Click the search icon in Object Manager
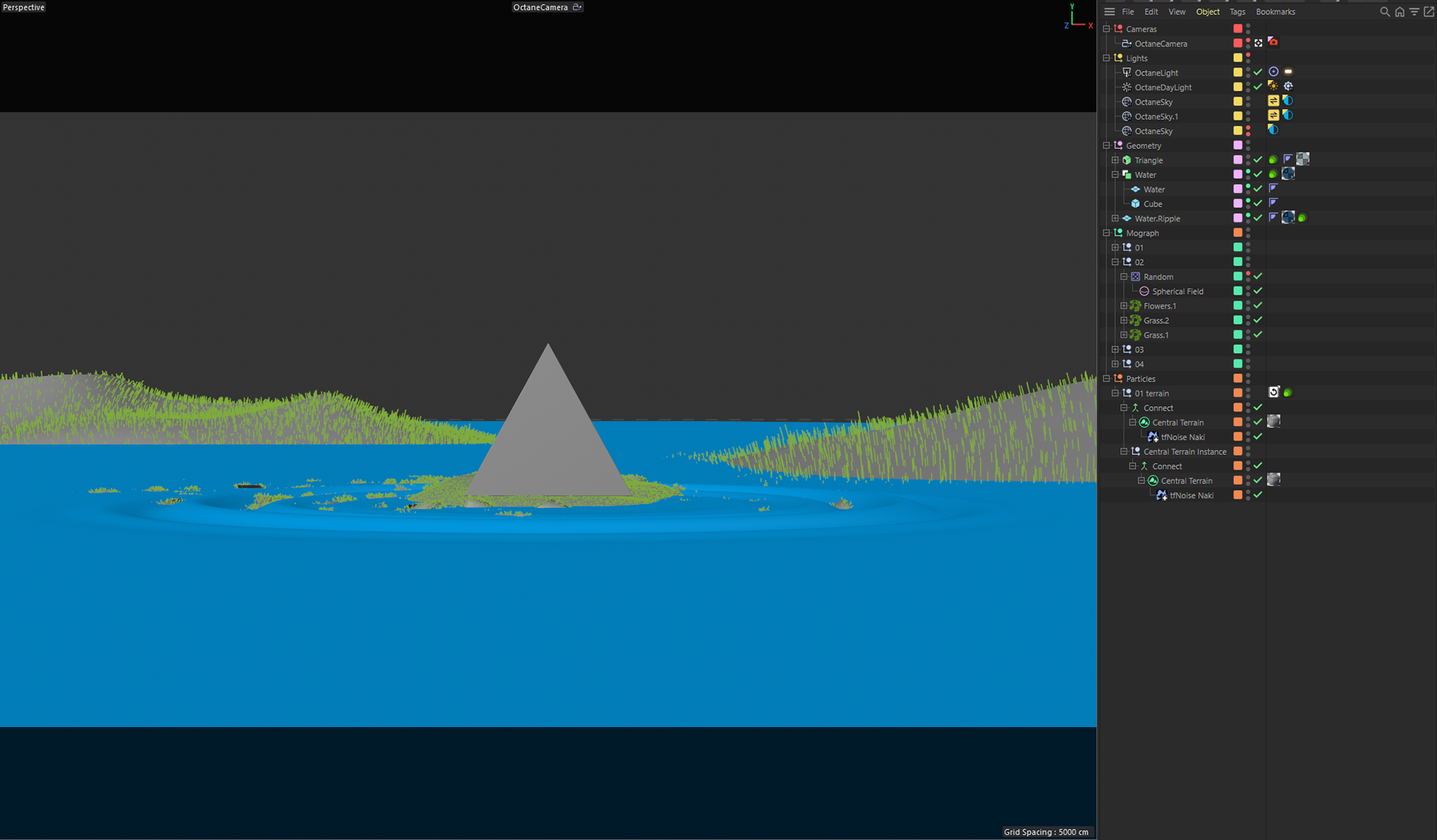The image size is (1437, 840). (x=1385, y=12)
